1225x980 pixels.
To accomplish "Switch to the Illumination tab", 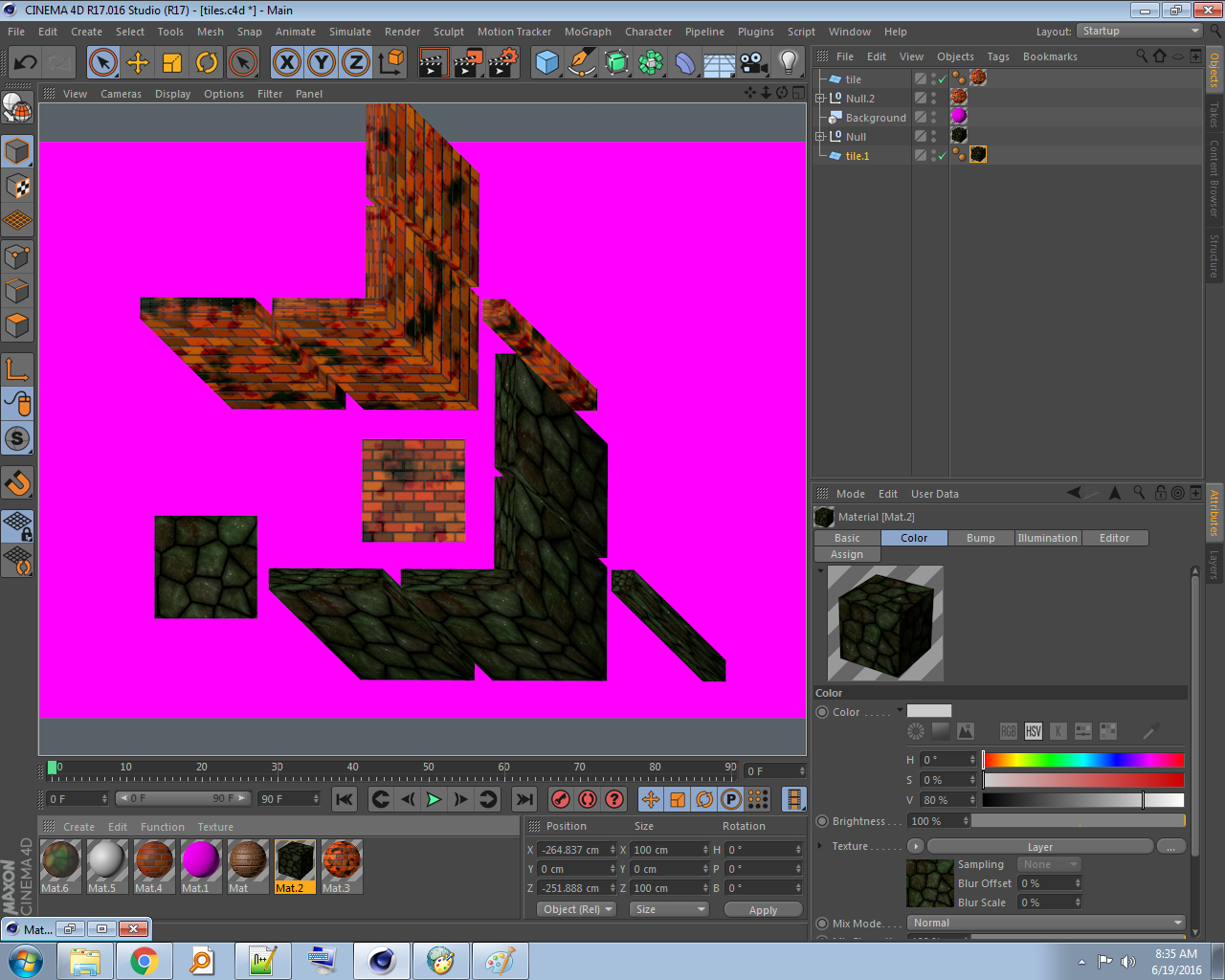I will [1048, 538].
